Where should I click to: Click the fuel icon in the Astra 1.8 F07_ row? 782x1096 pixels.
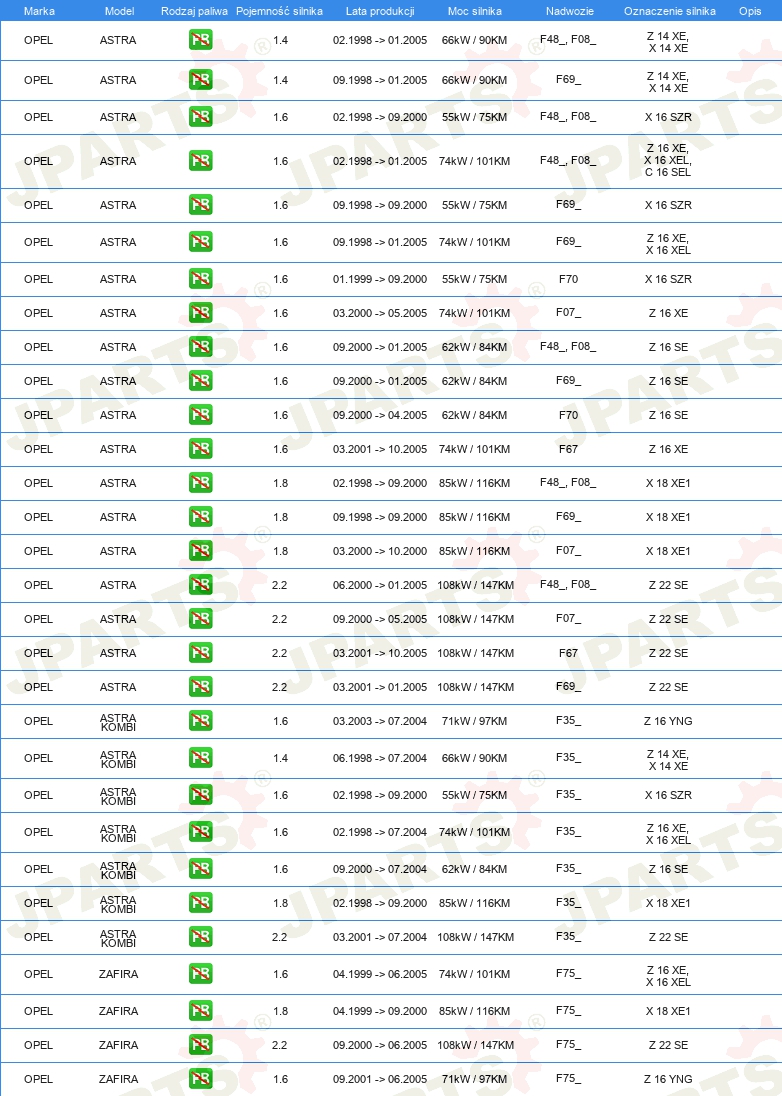tap(201, 551)
